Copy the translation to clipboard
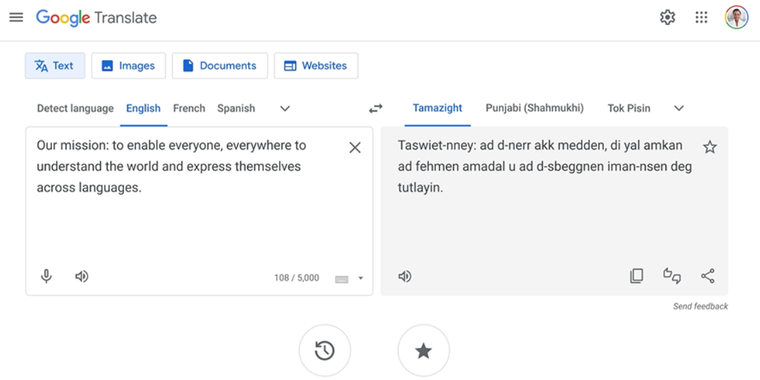The height and width of the screenshot is (380, 760). tap(636, 276)
